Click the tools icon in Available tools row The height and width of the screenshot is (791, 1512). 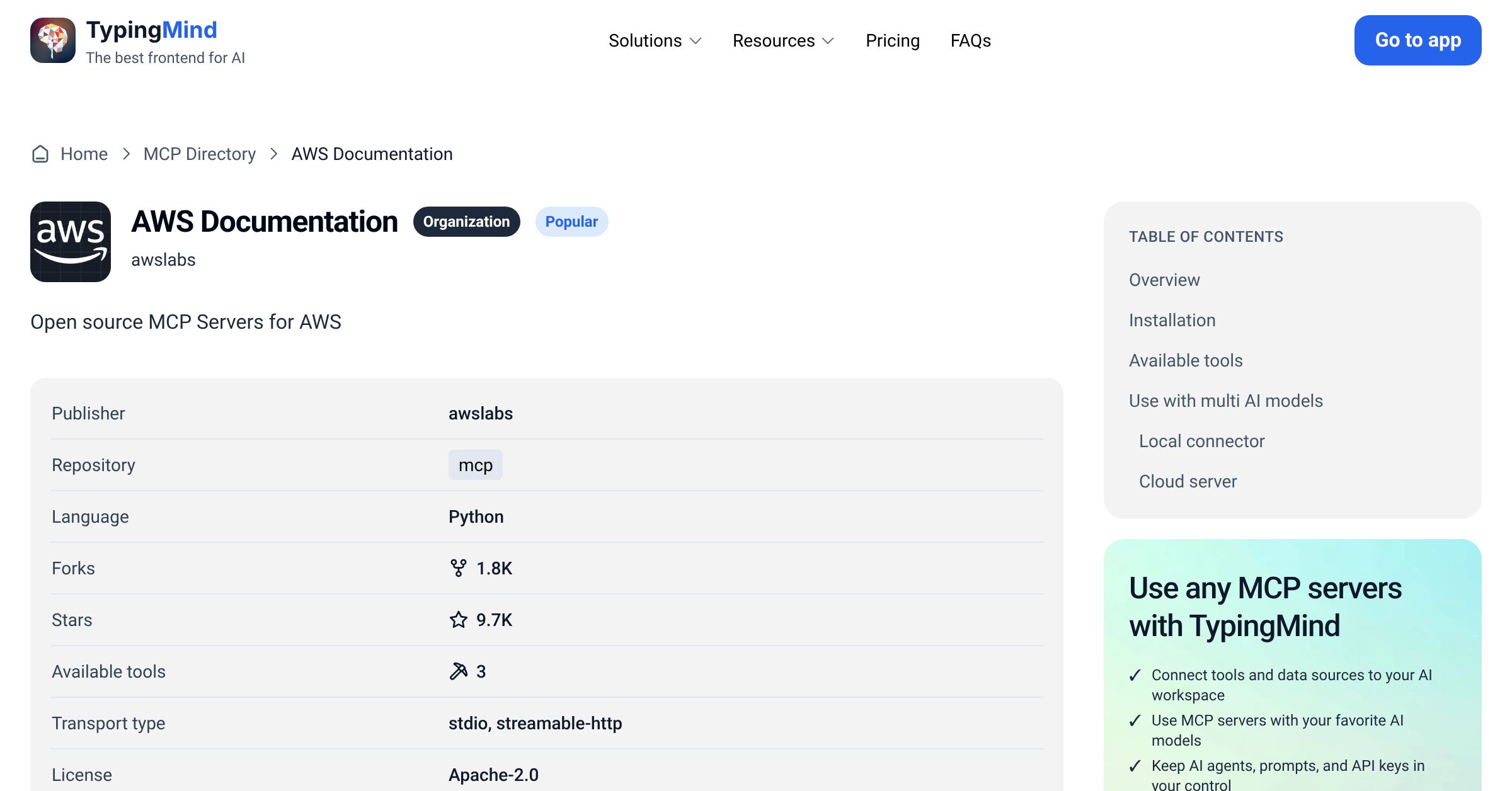click(x=459, y=671)
